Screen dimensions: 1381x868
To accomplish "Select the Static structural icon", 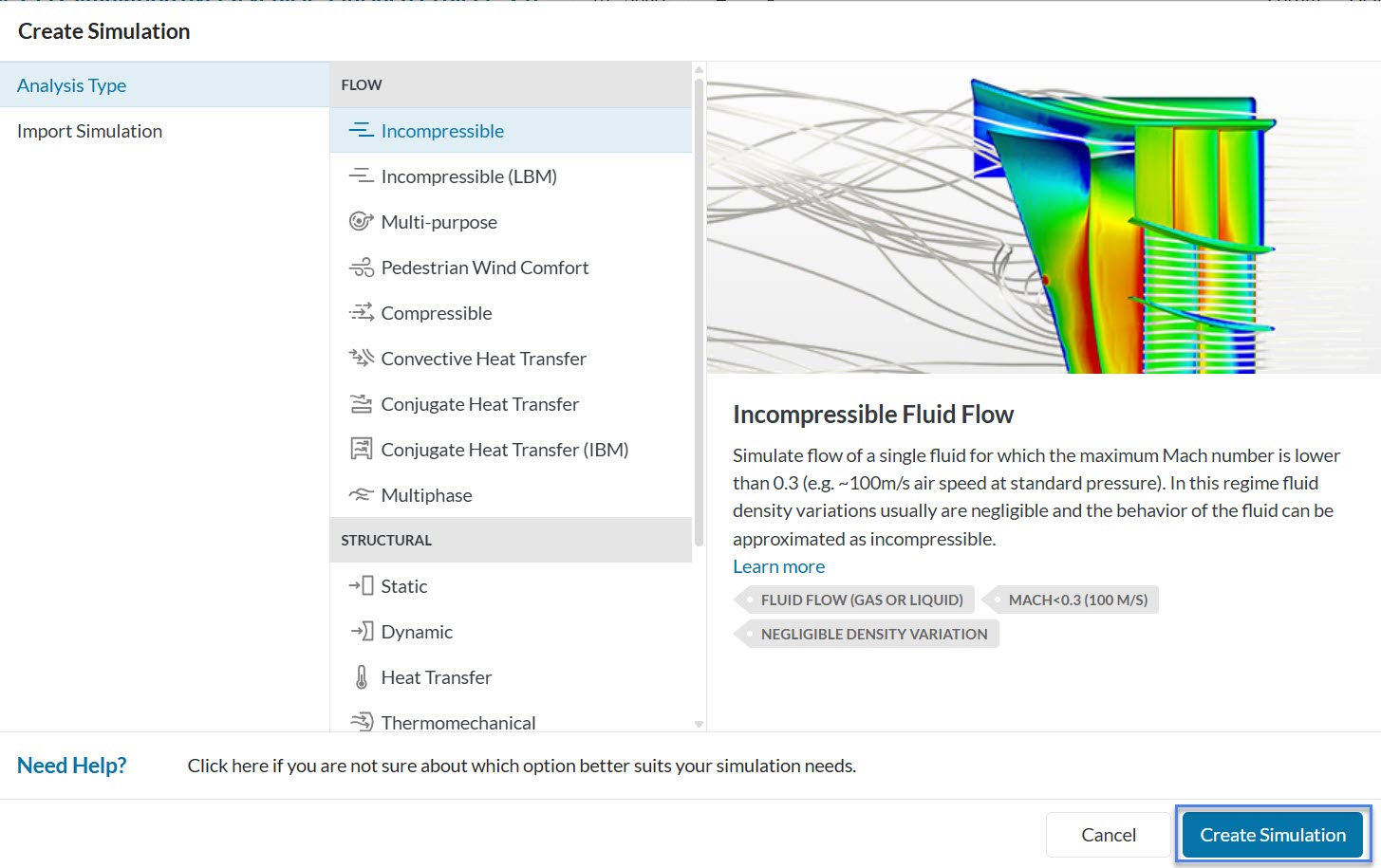I will pyautogui.click(x=361, y=586).
